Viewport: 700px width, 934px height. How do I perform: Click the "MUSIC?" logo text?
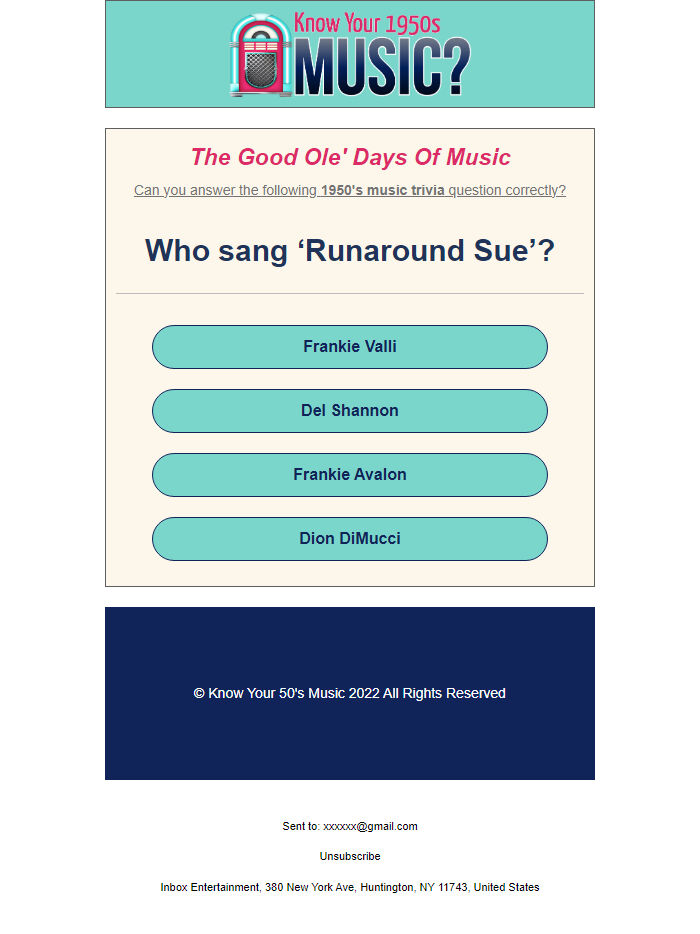pos(382,71)
